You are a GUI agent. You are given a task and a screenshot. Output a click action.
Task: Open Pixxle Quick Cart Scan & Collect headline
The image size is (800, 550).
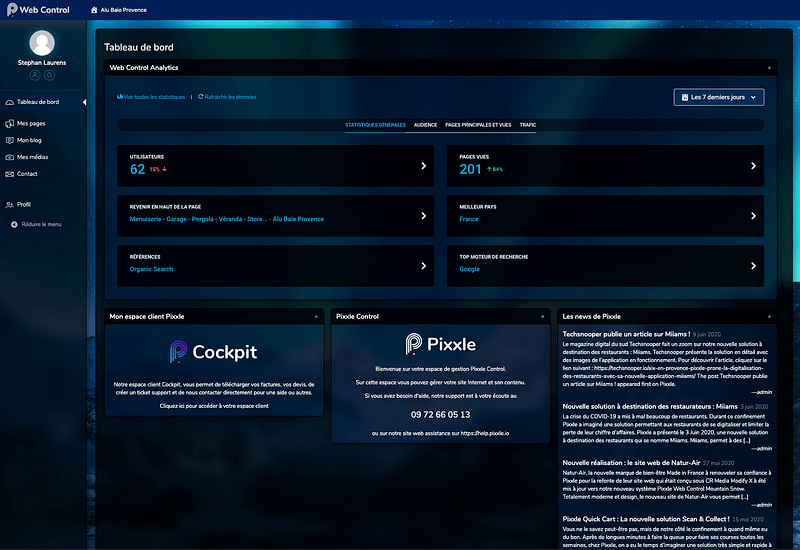pos(646,519)
